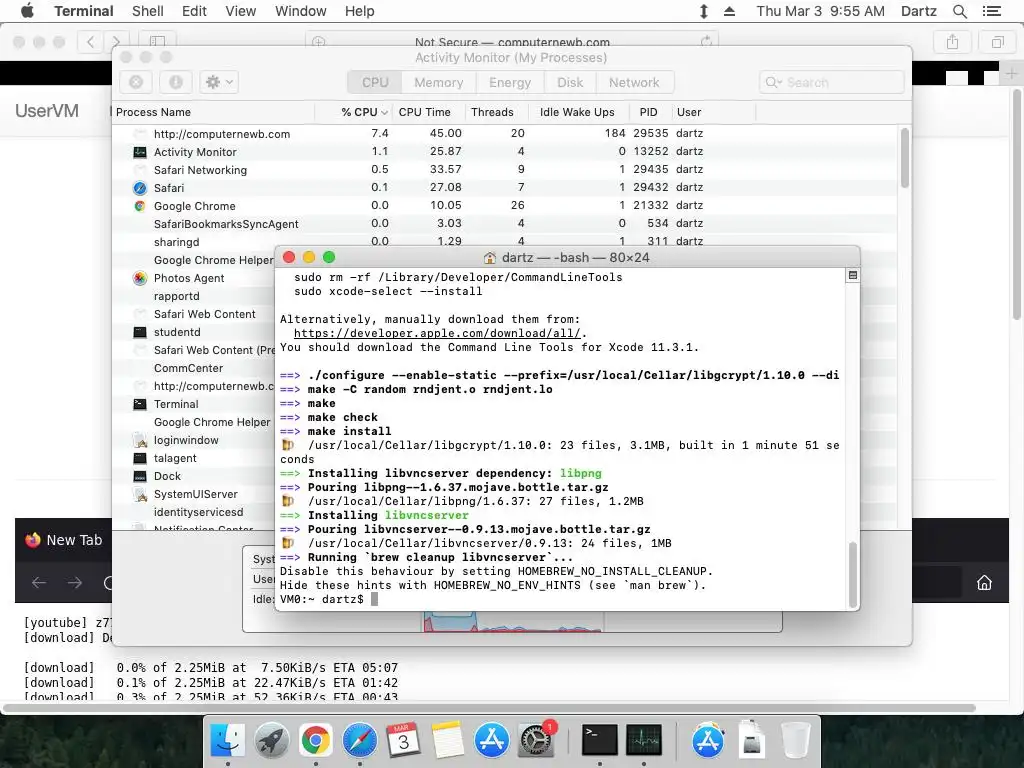Open Safari compass icon in Dock
Image resolution: width=1024 pixels, height=768 pixels.
click(360, 741)
